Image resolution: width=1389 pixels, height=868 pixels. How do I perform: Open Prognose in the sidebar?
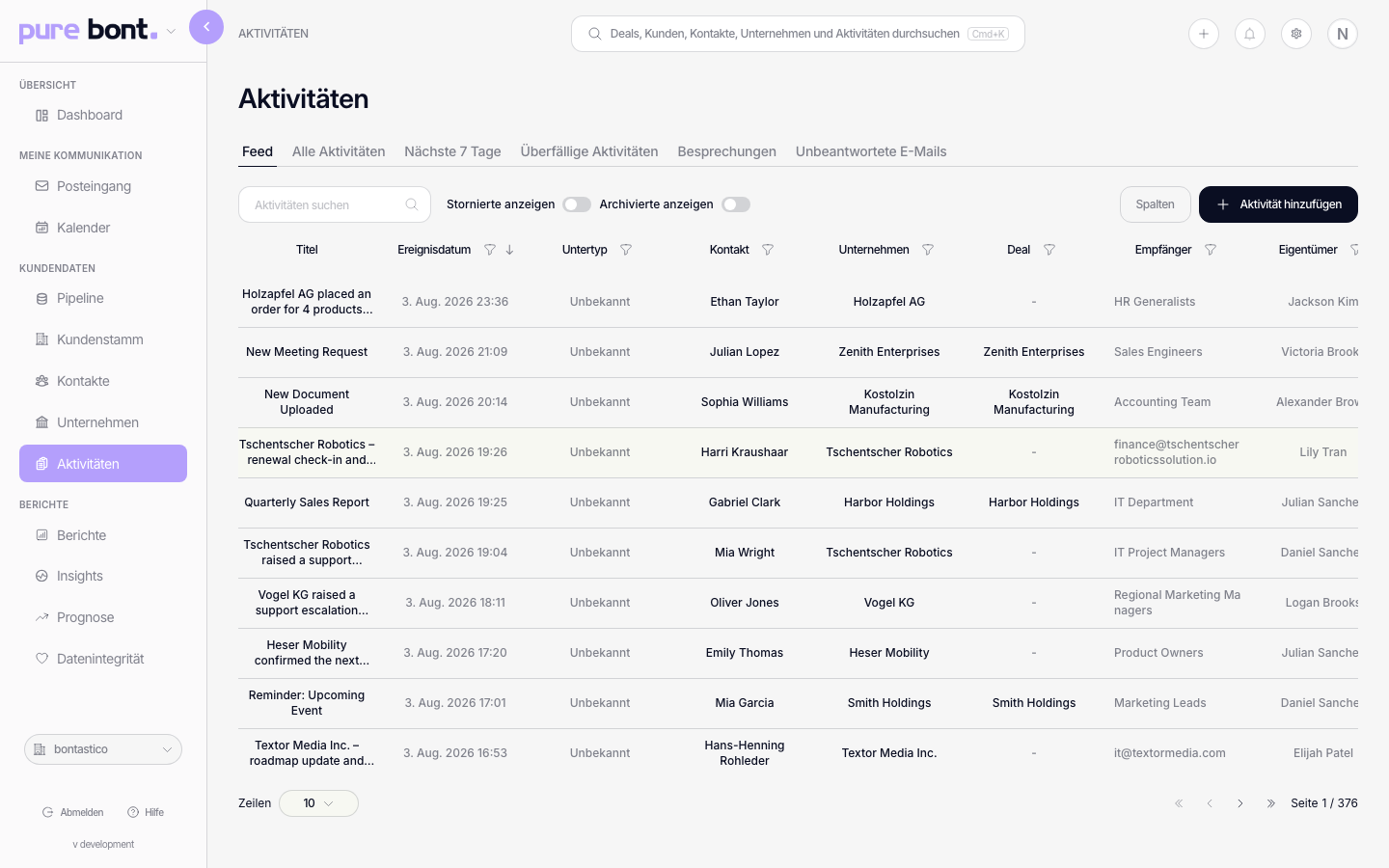pyautogui.click(x=103, y=617)
